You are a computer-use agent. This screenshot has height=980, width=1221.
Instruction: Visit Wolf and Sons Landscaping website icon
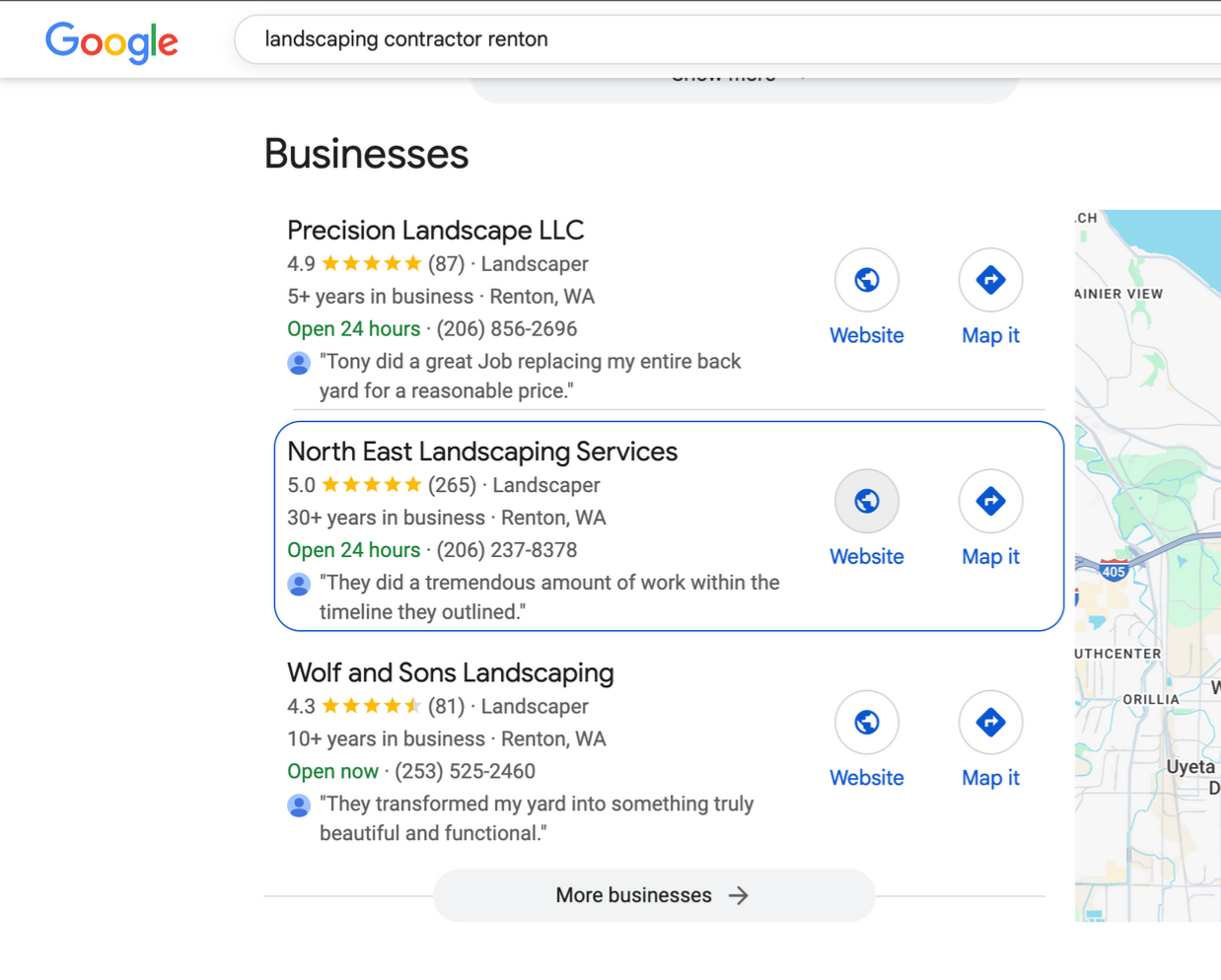tap(866, 723)
